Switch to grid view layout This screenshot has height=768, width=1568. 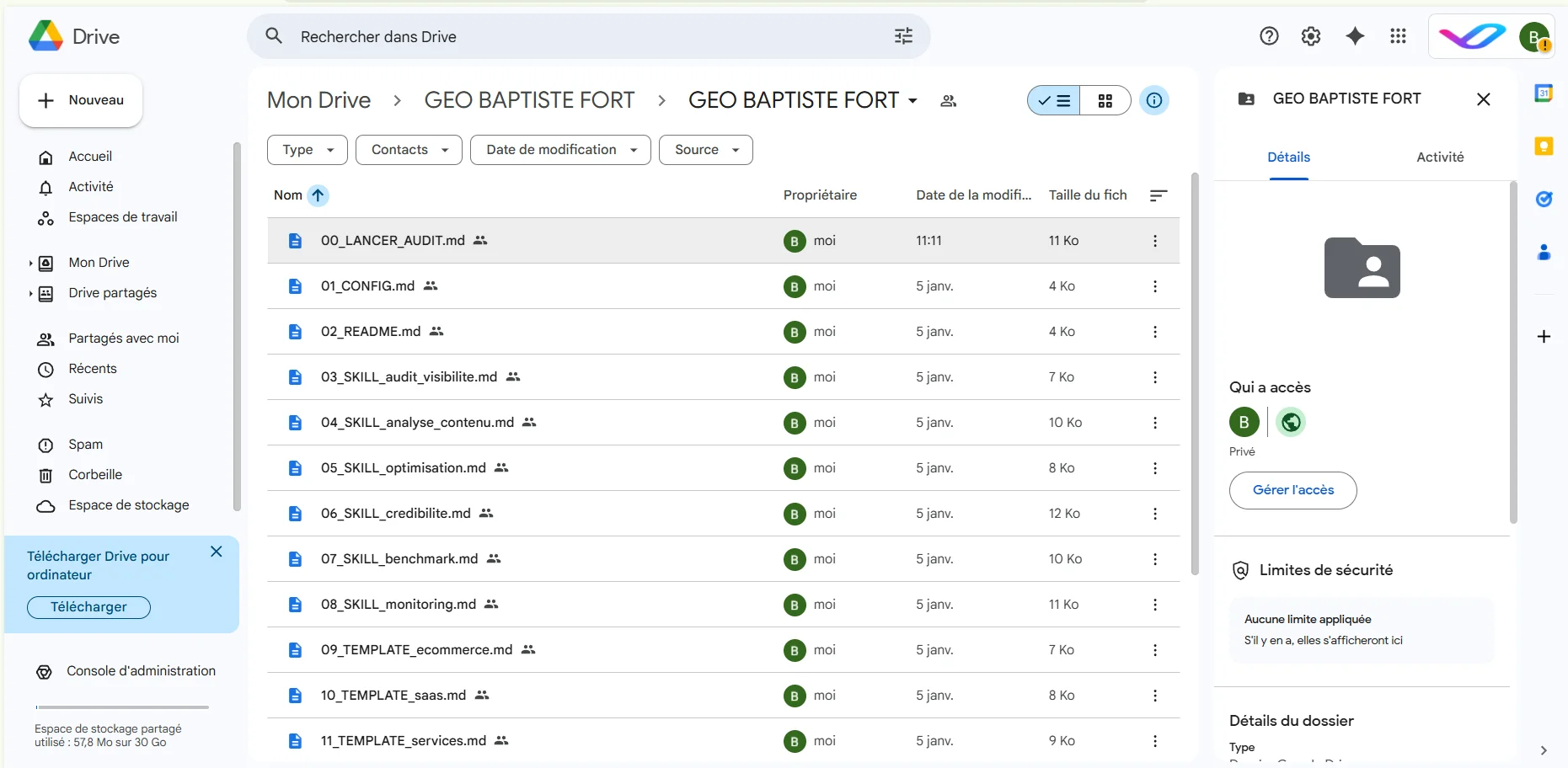pyautogui.click(x=1105, y=100)
